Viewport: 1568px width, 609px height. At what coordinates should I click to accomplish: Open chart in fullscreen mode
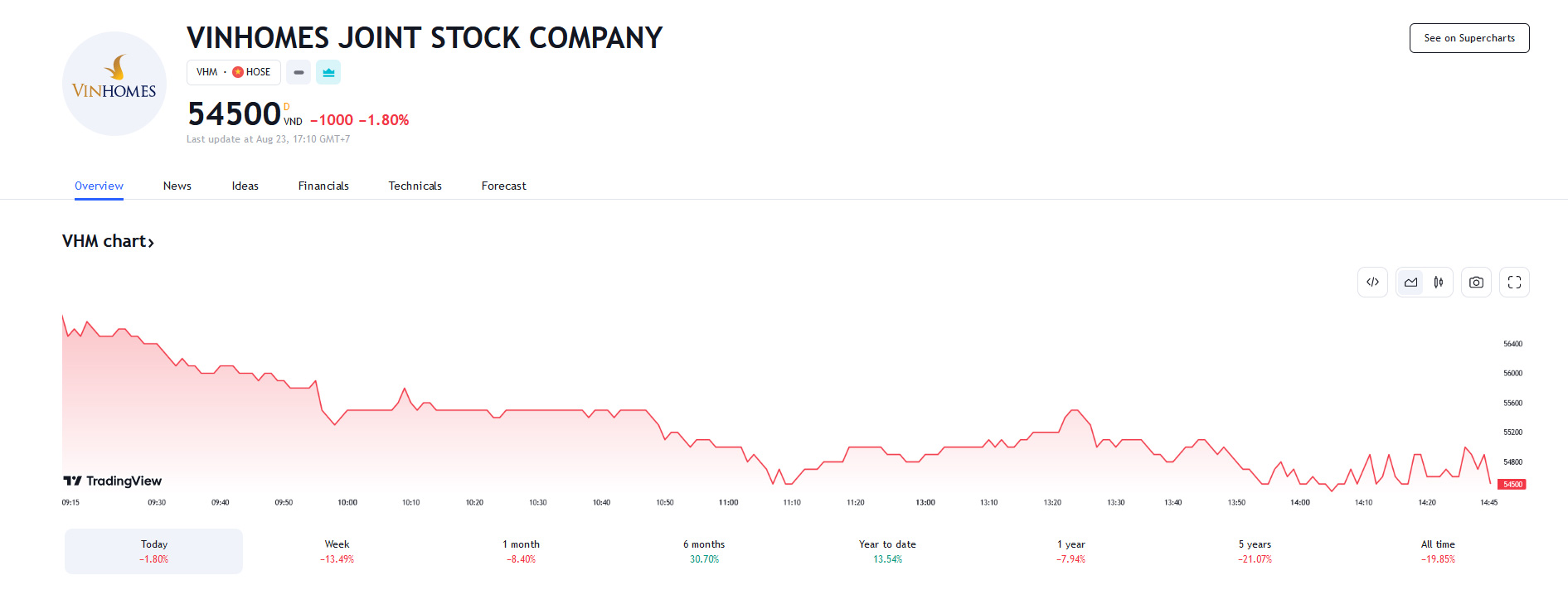tap(1514, 283)
